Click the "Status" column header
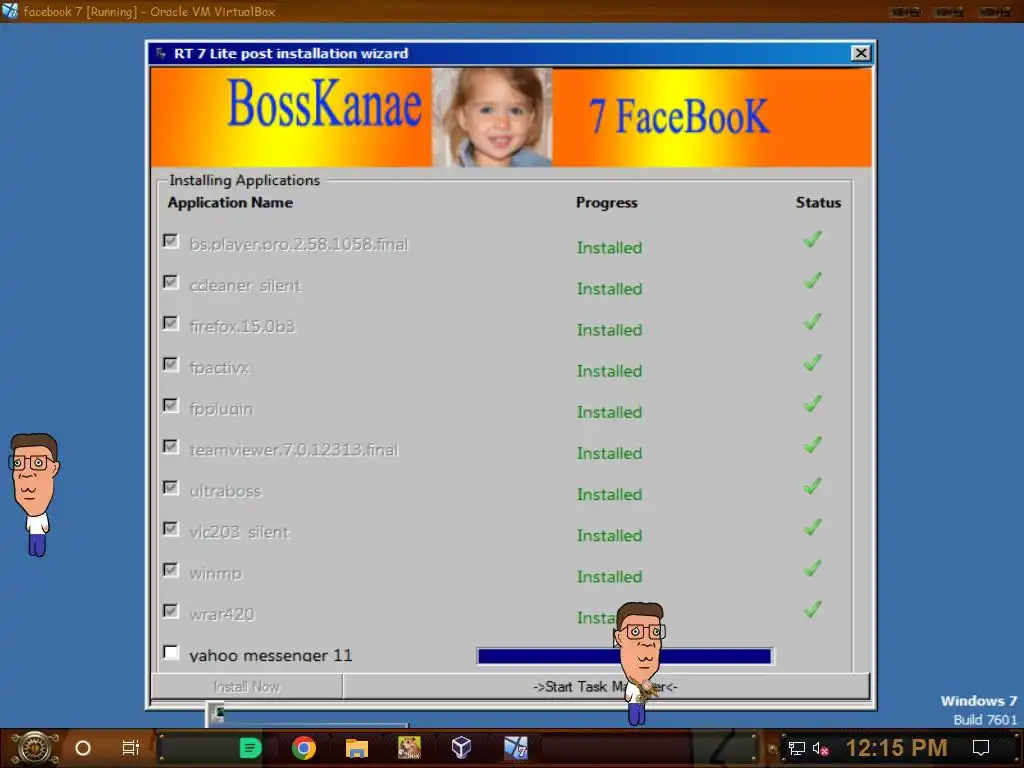1024x768 pixels. click(x=818, y=202)
